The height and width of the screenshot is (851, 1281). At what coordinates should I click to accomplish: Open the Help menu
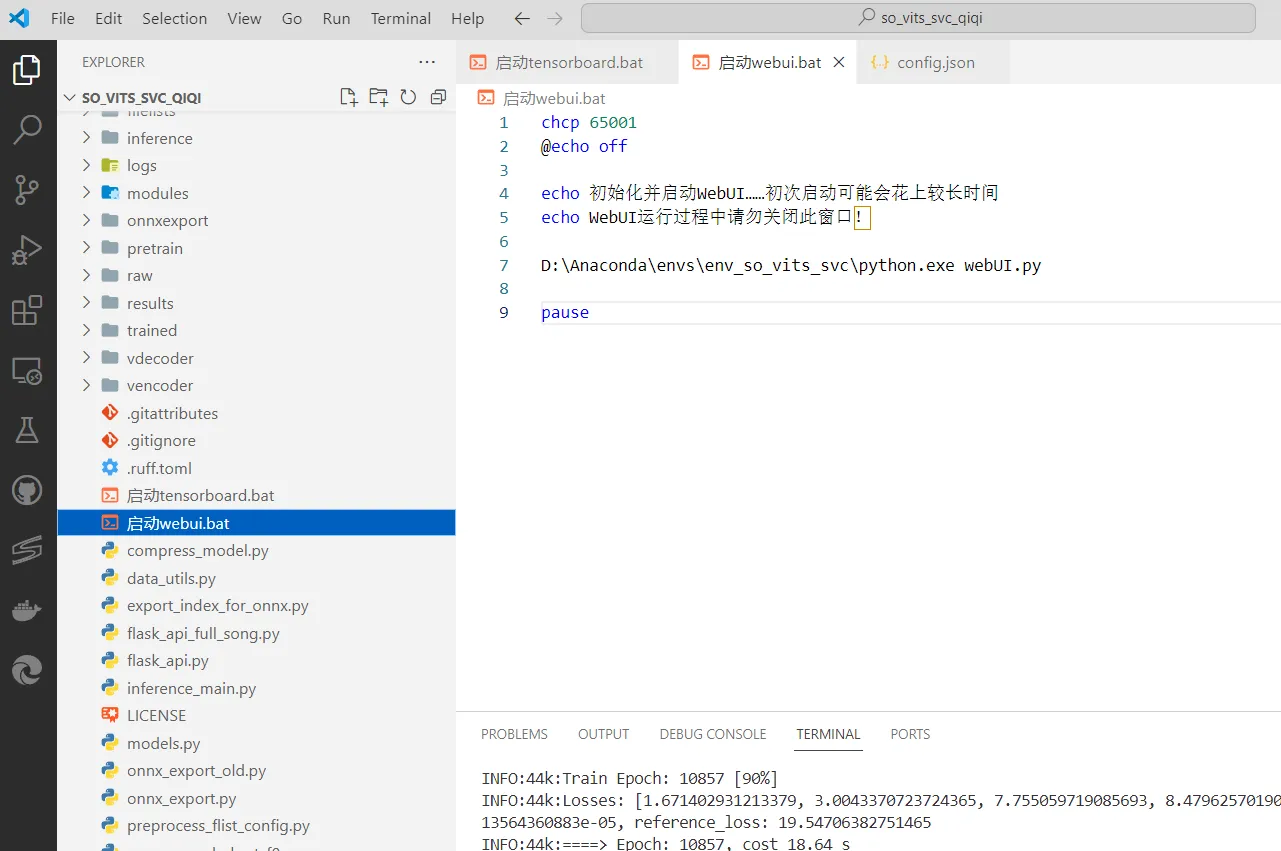click(467, 18)
